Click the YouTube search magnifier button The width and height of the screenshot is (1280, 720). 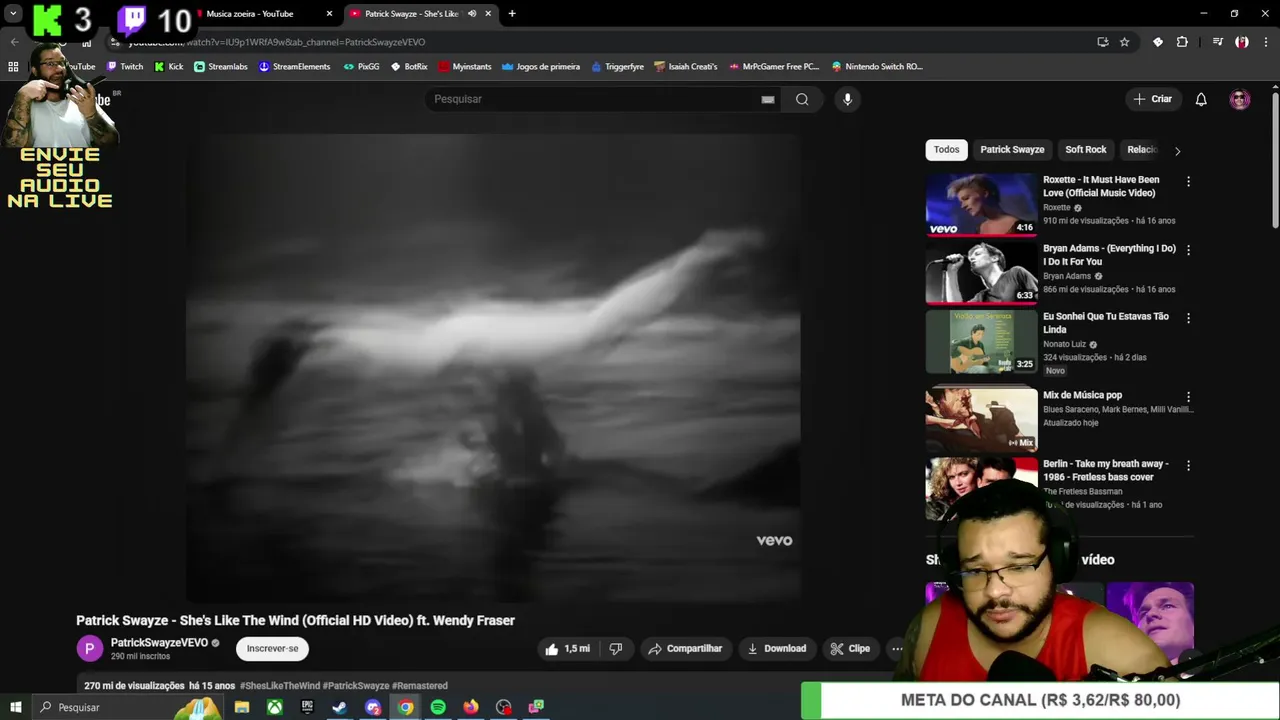802,99
